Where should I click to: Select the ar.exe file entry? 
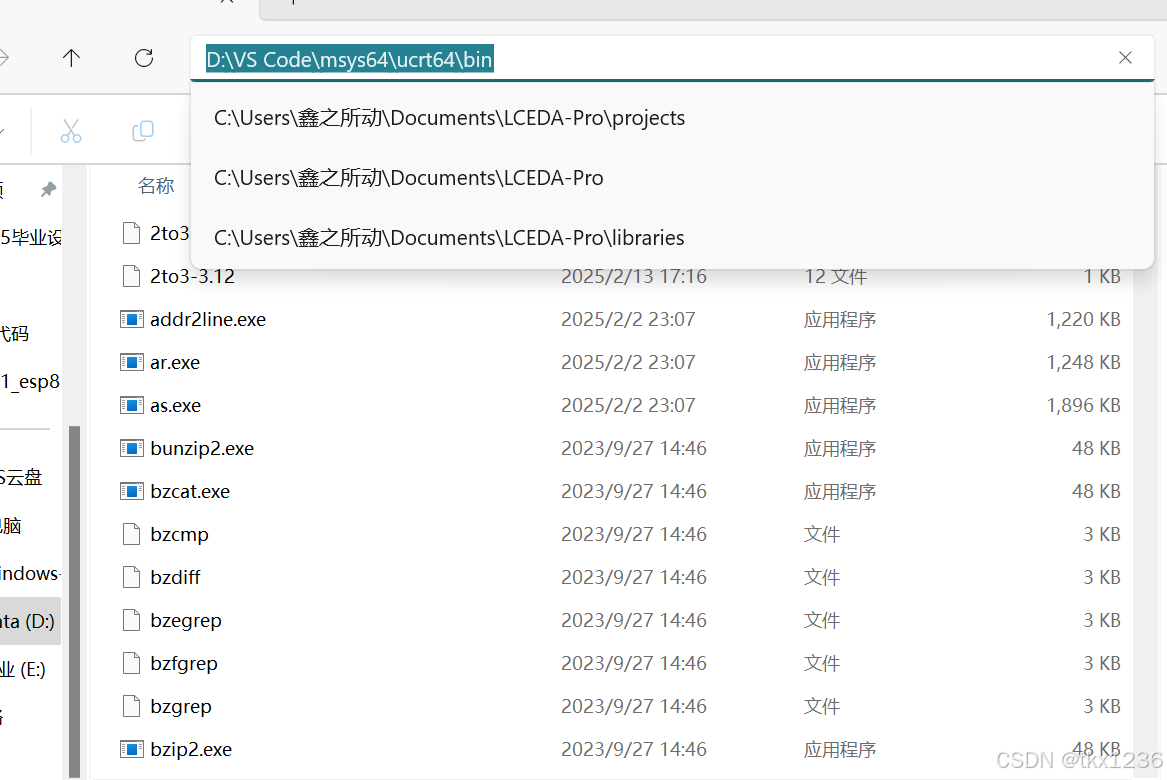click(174, 362)
